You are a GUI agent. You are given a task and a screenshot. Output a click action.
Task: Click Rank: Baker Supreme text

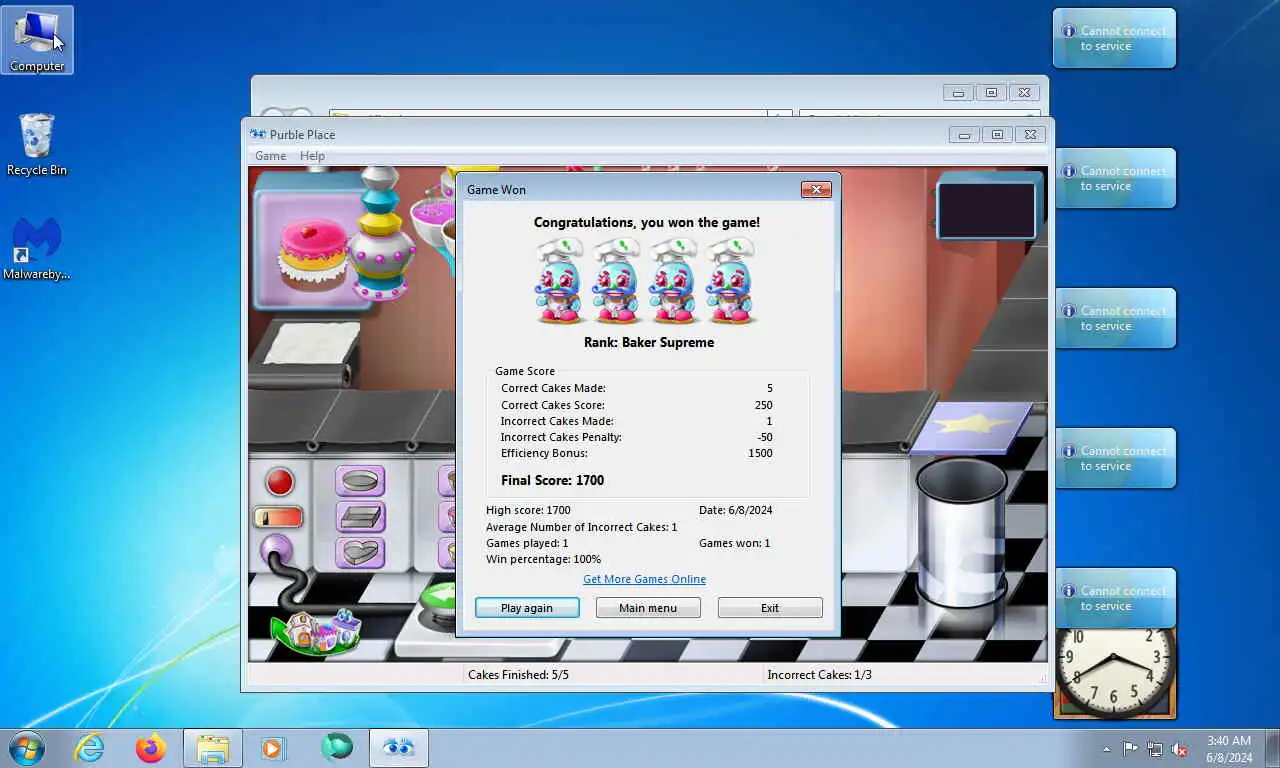pos(649,342)
